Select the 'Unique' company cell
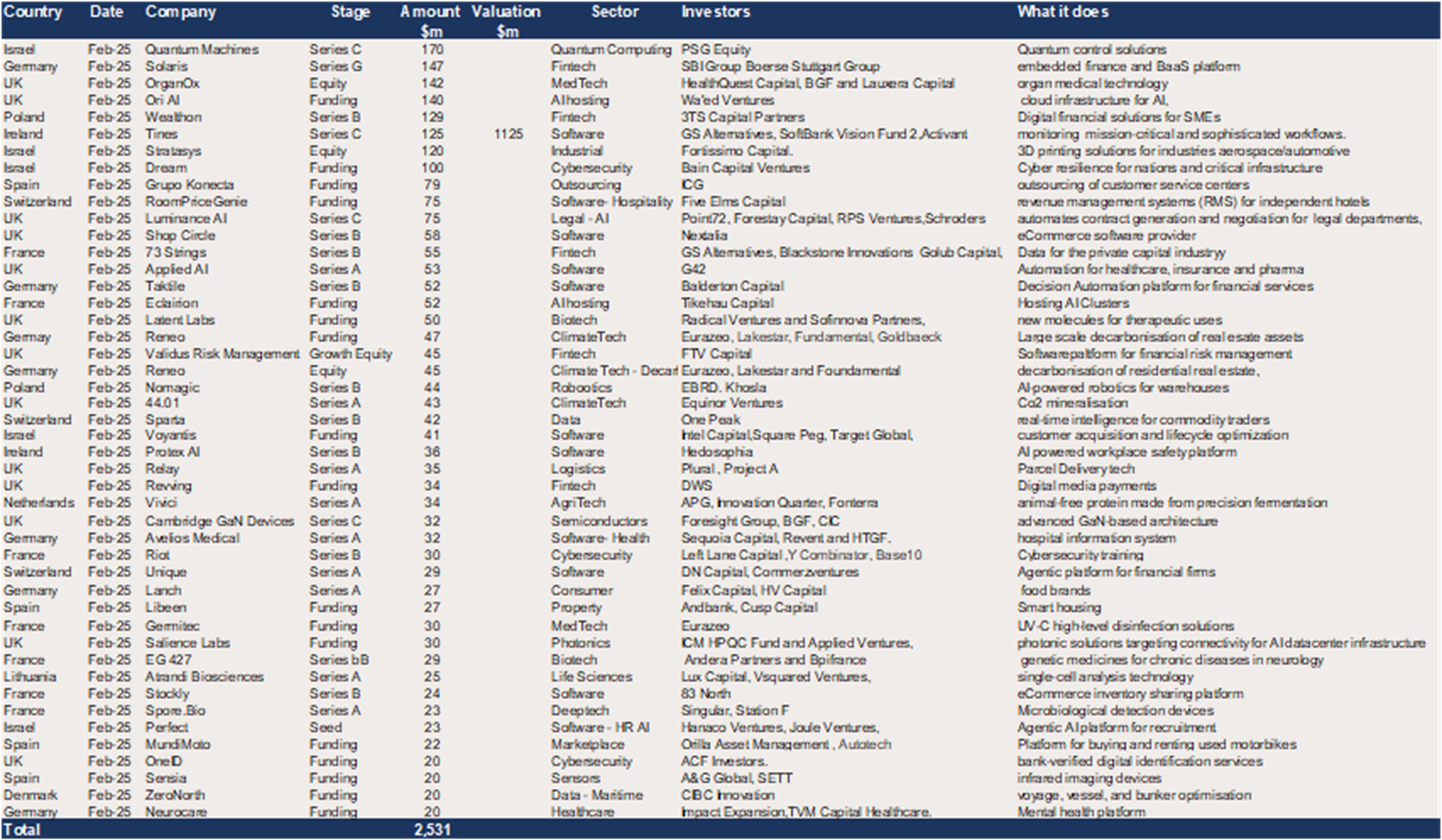The width and height of the screenshot is (1442, 840). [x=165, y=572]
